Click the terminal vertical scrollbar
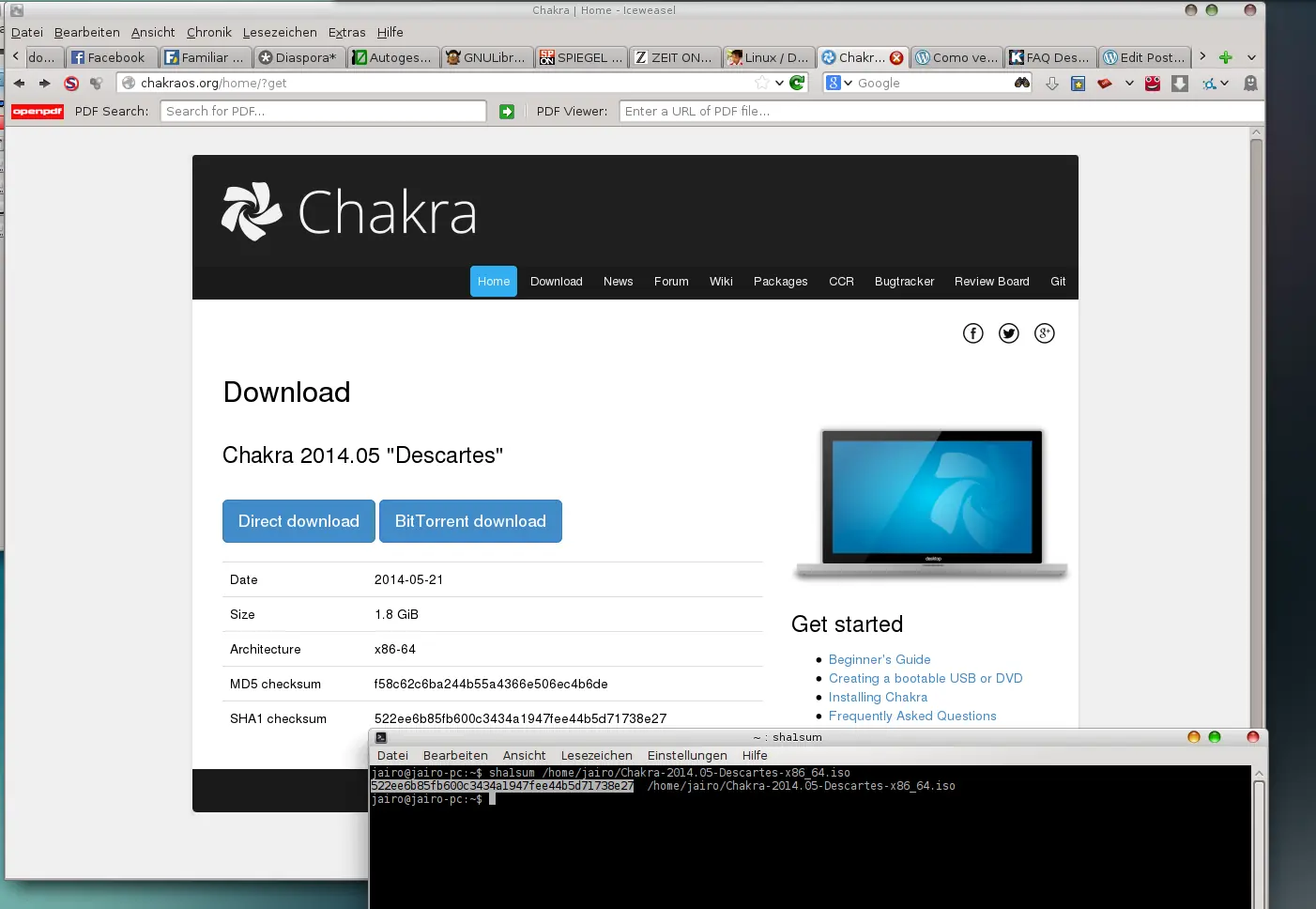 point(1259,836)
